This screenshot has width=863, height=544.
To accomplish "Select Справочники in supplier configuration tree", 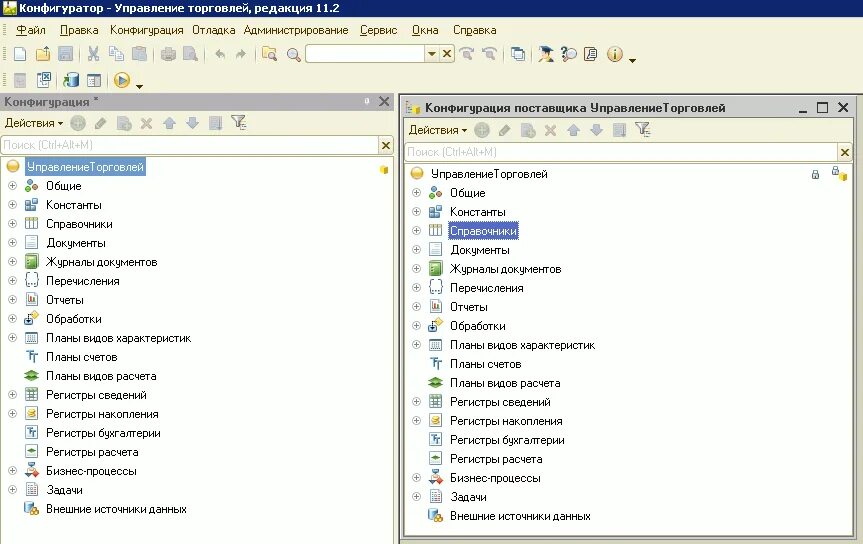I will tap(483, 231).
